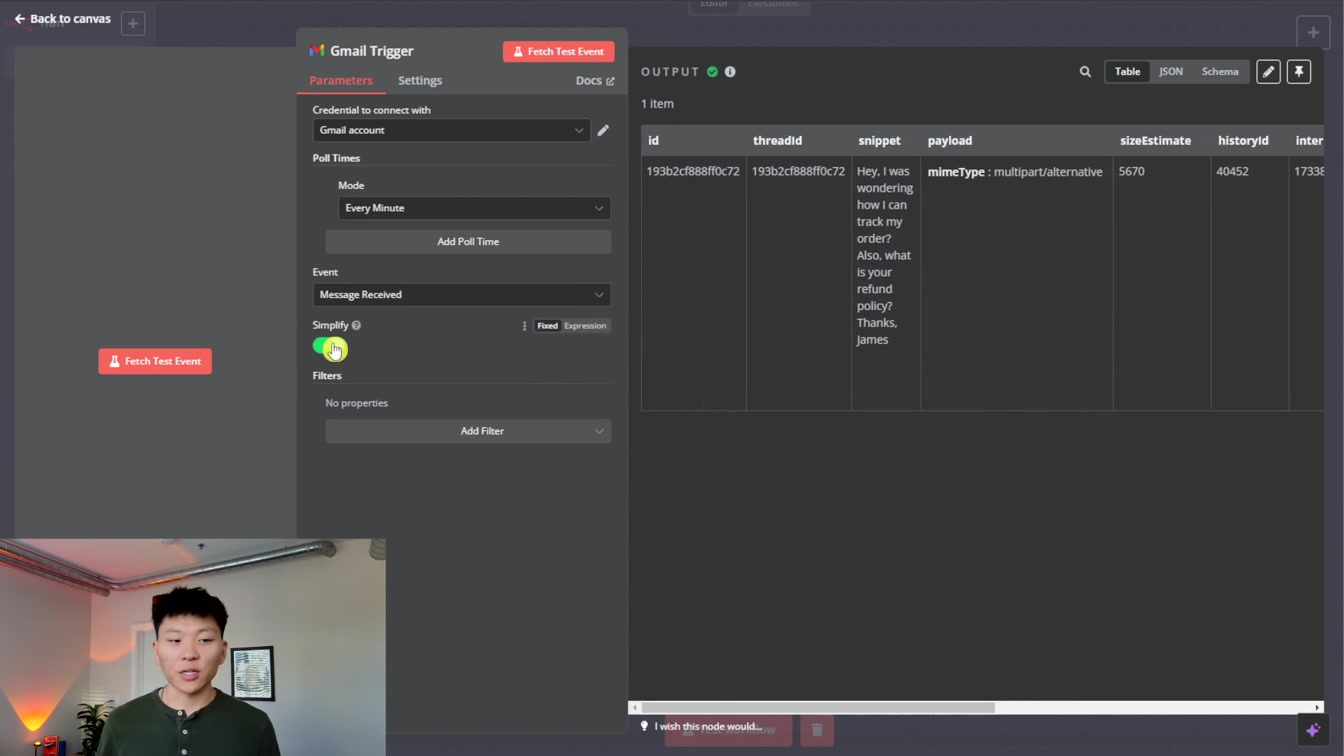Click Fetch Test Event in Gmail Trigger header
Screen dimensions: 1344x756
[559, 51]
